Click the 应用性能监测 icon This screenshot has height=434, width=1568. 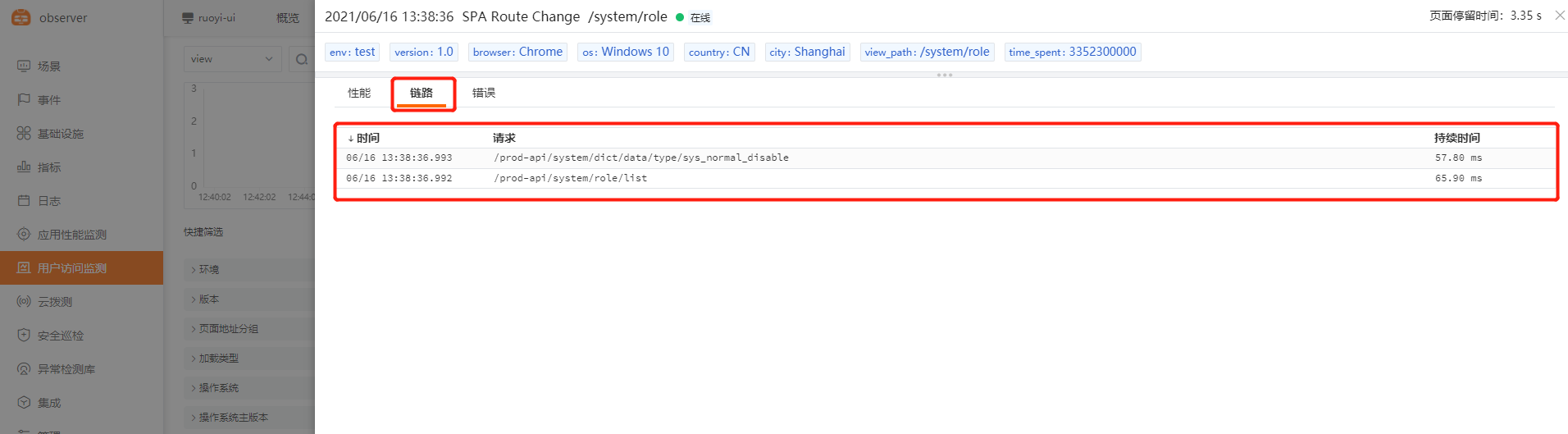pyautogui.click(x=24, y=234)
